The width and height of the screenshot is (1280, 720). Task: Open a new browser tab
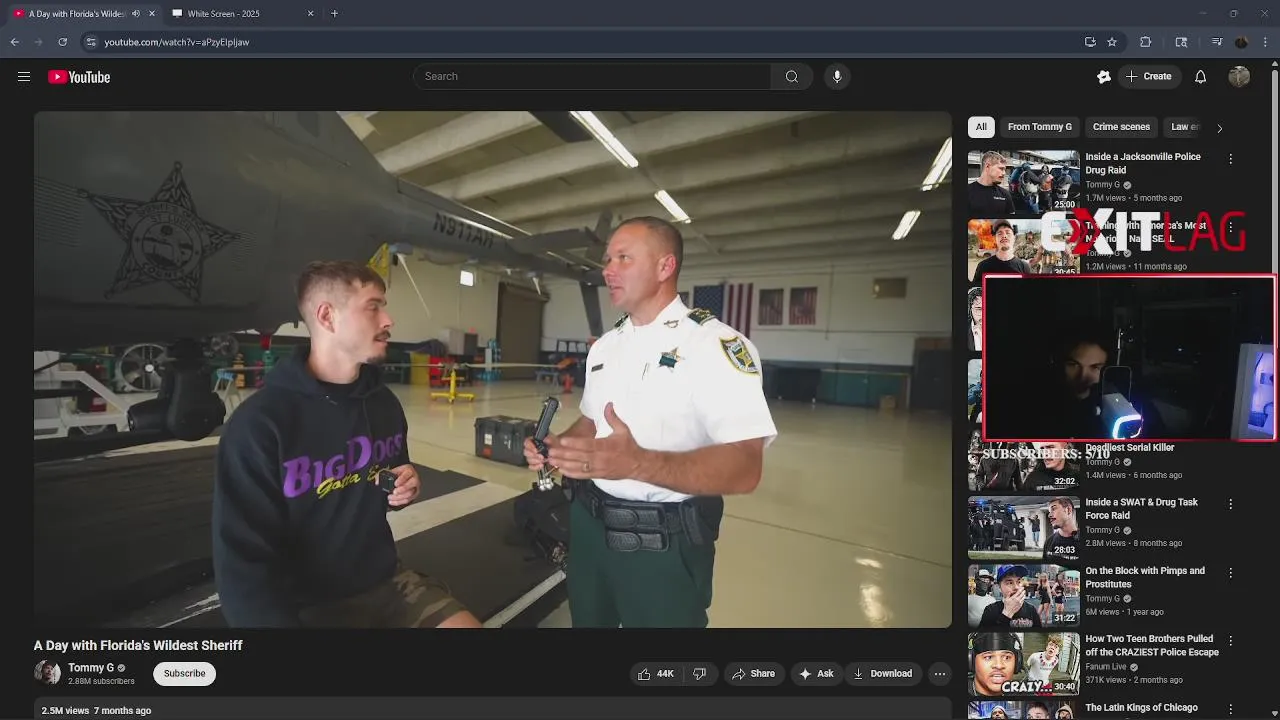pos(334,14)
